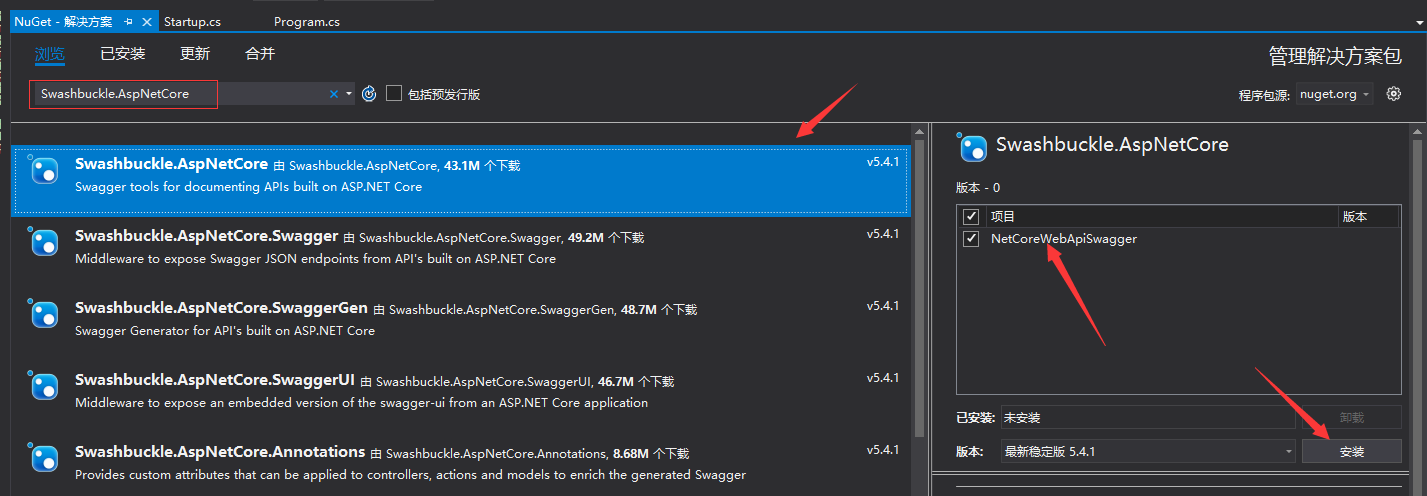1427x496 pixels.
Task: Click the disabled Uninstall button
Action: click(1351, 417)
